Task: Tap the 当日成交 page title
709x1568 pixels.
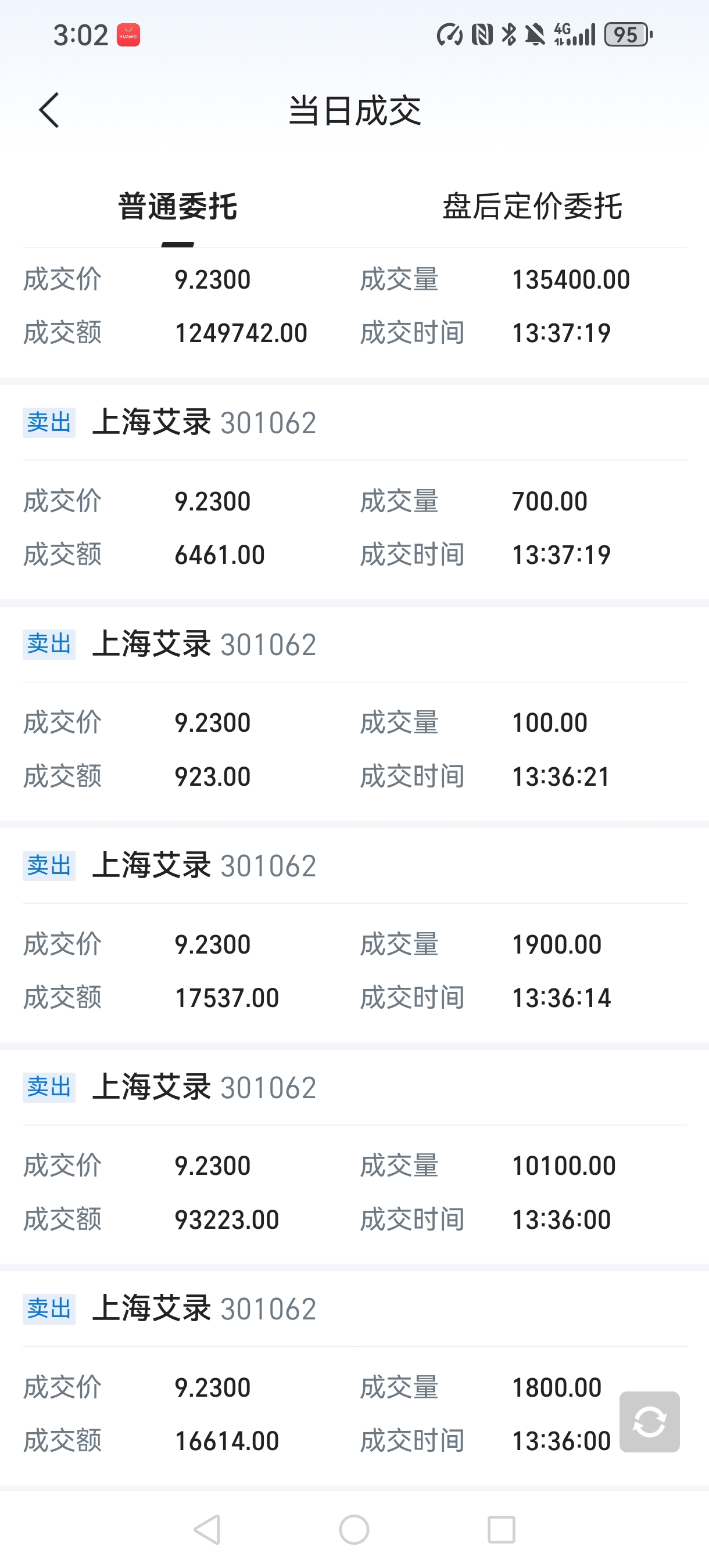Action: (354, 111)
